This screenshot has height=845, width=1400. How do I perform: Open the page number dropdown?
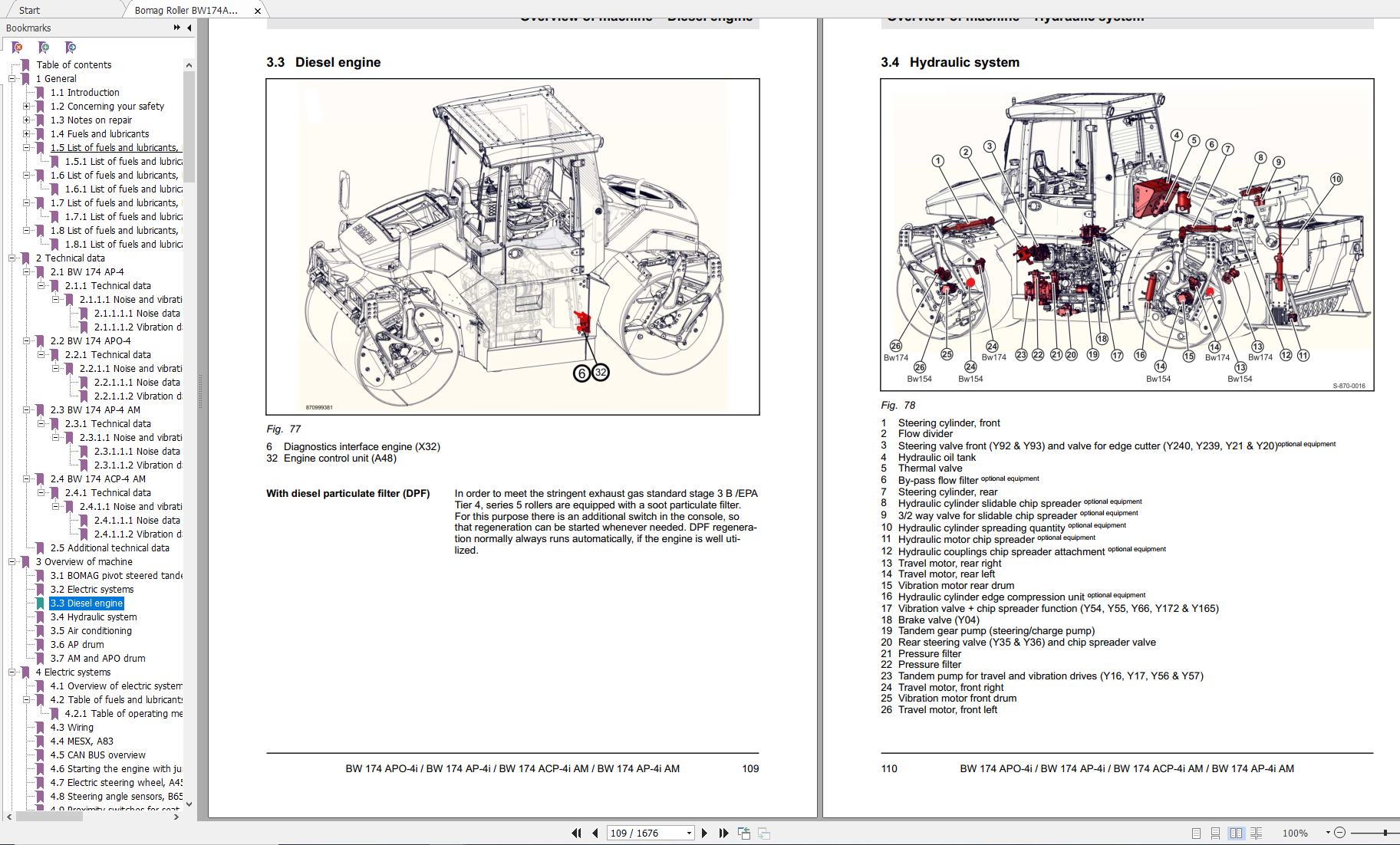689,833
